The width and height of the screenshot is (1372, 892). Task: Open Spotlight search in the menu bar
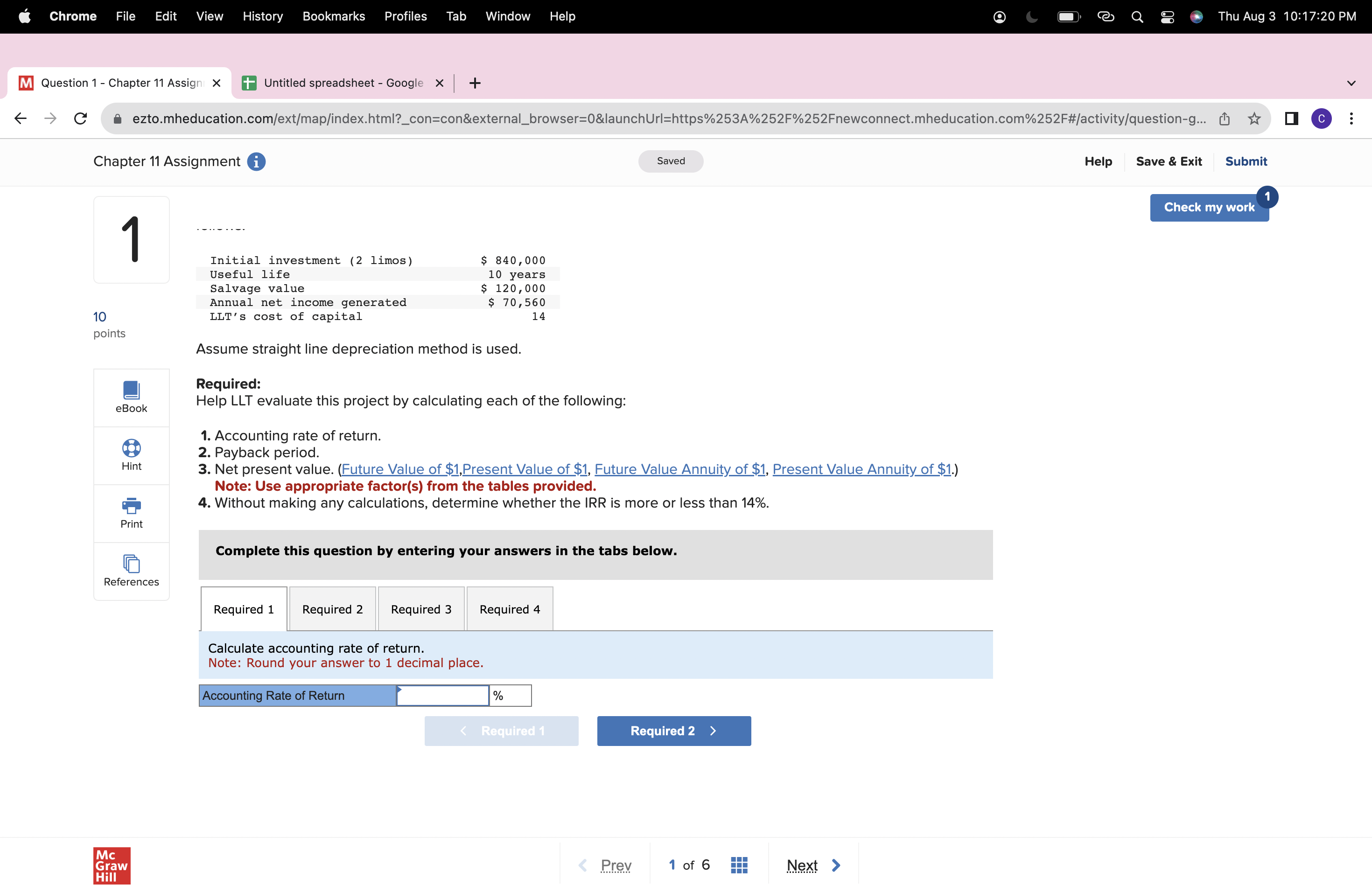[1137, 17]
